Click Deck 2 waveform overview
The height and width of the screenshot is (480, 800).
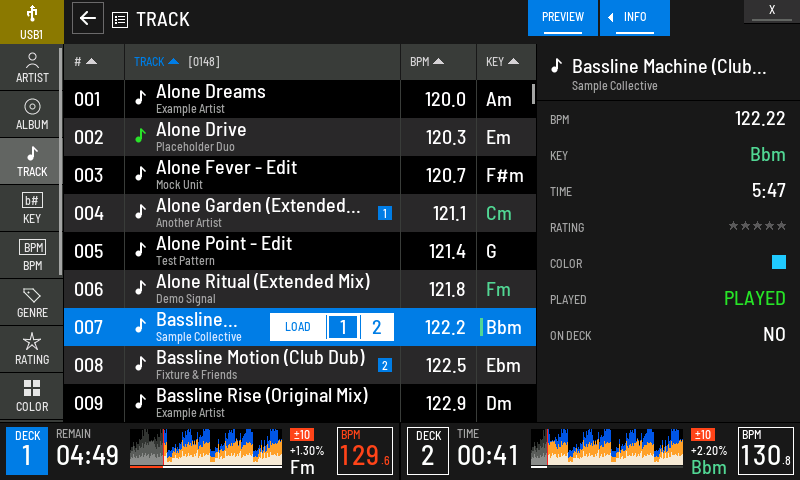coord(607,448)
